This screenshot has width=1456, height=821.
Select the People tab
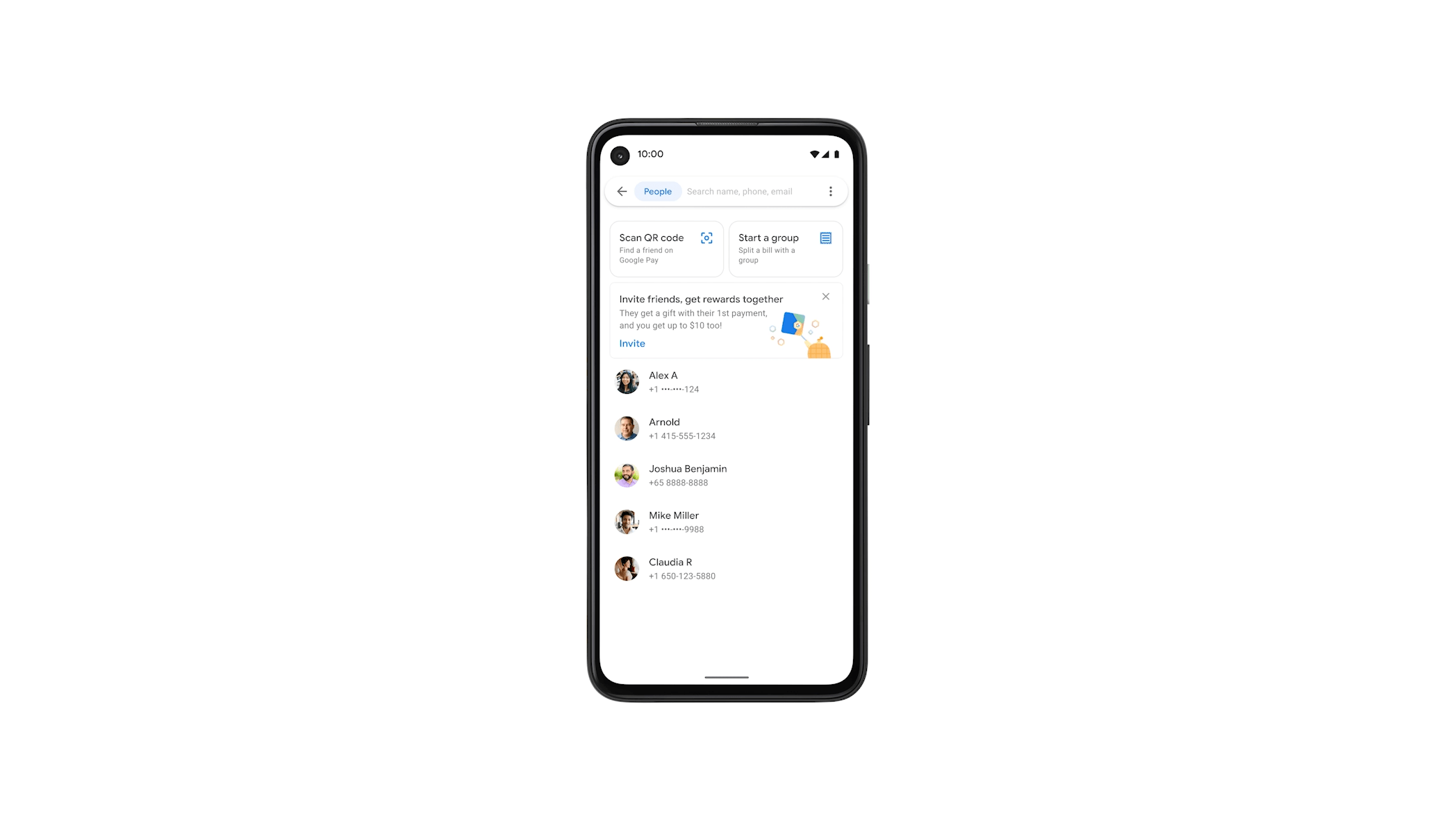click(x=657, y=191)
